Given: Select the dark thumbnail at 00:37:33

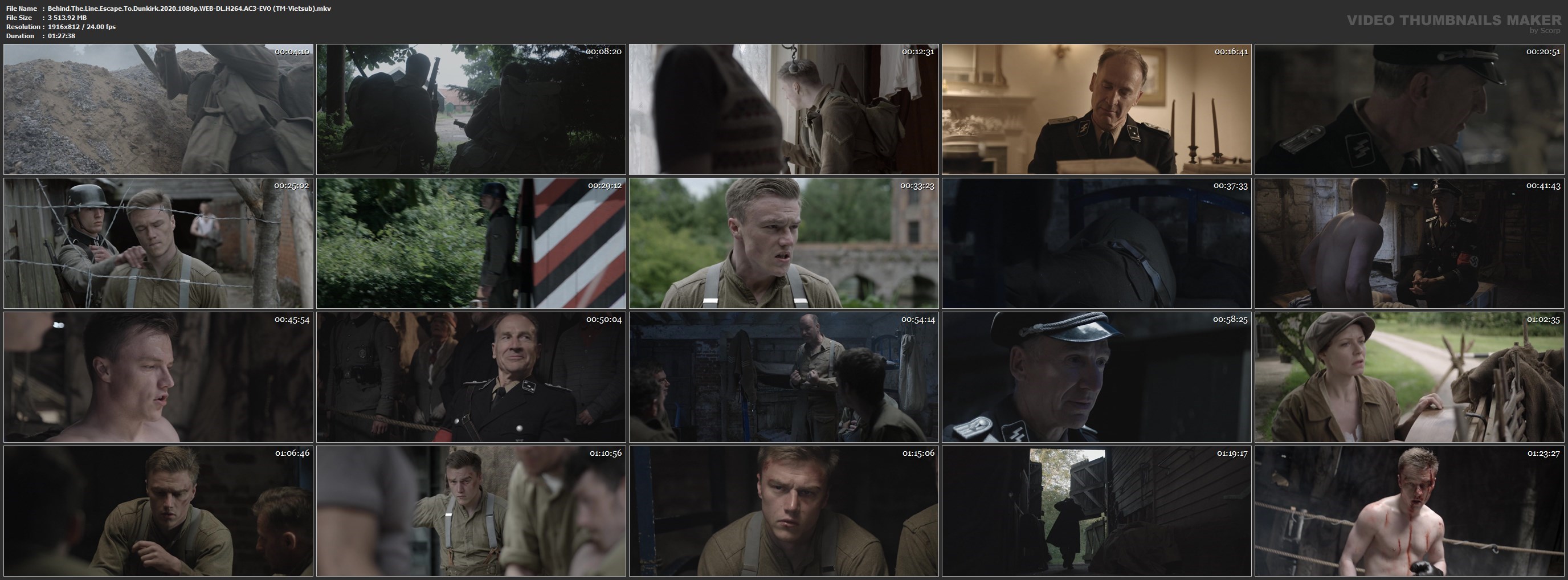Looking at the screenshot, I should tap(1097, 243).
